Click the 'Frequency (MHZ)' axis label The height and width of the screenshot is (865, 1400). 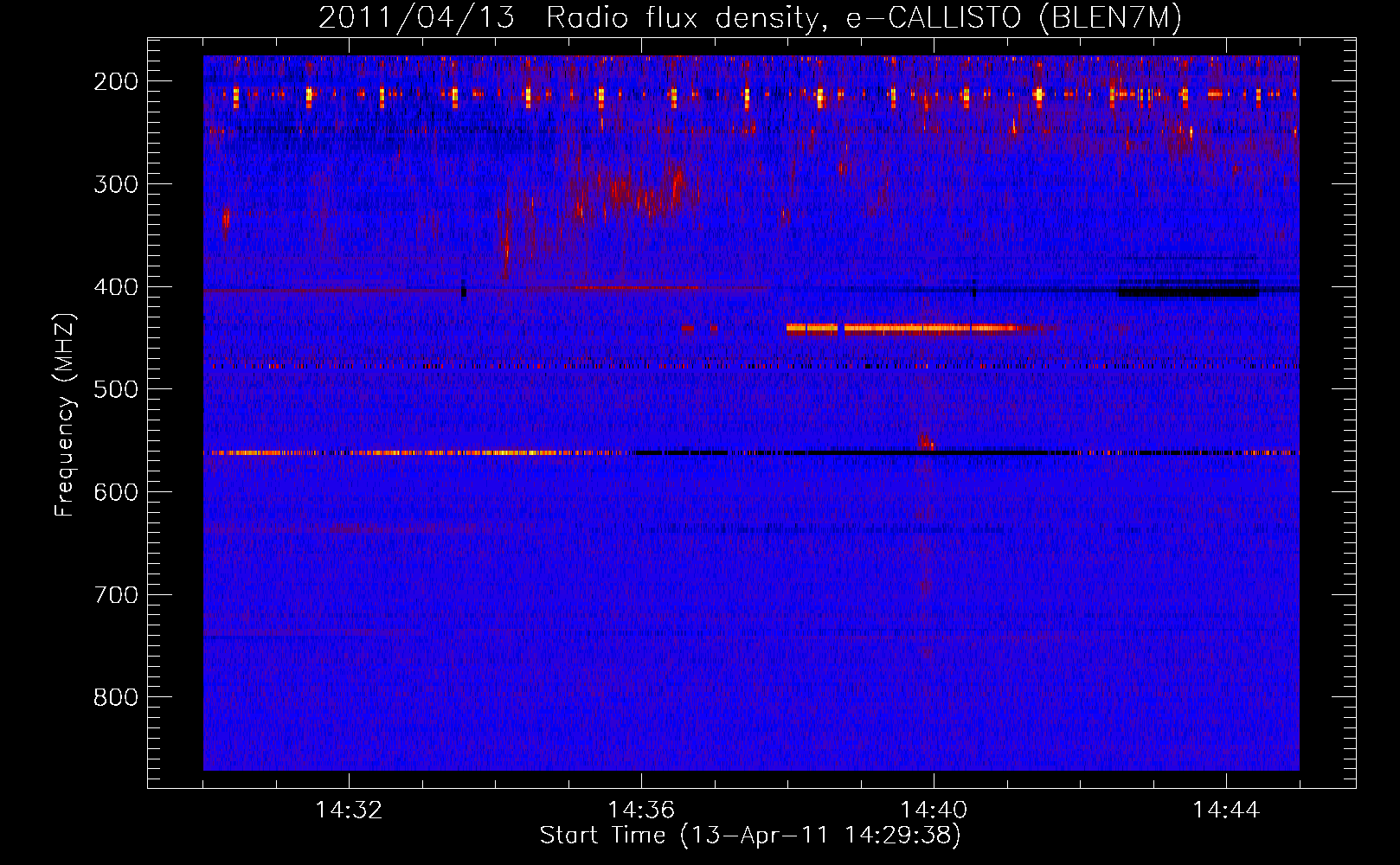[65, 414]
